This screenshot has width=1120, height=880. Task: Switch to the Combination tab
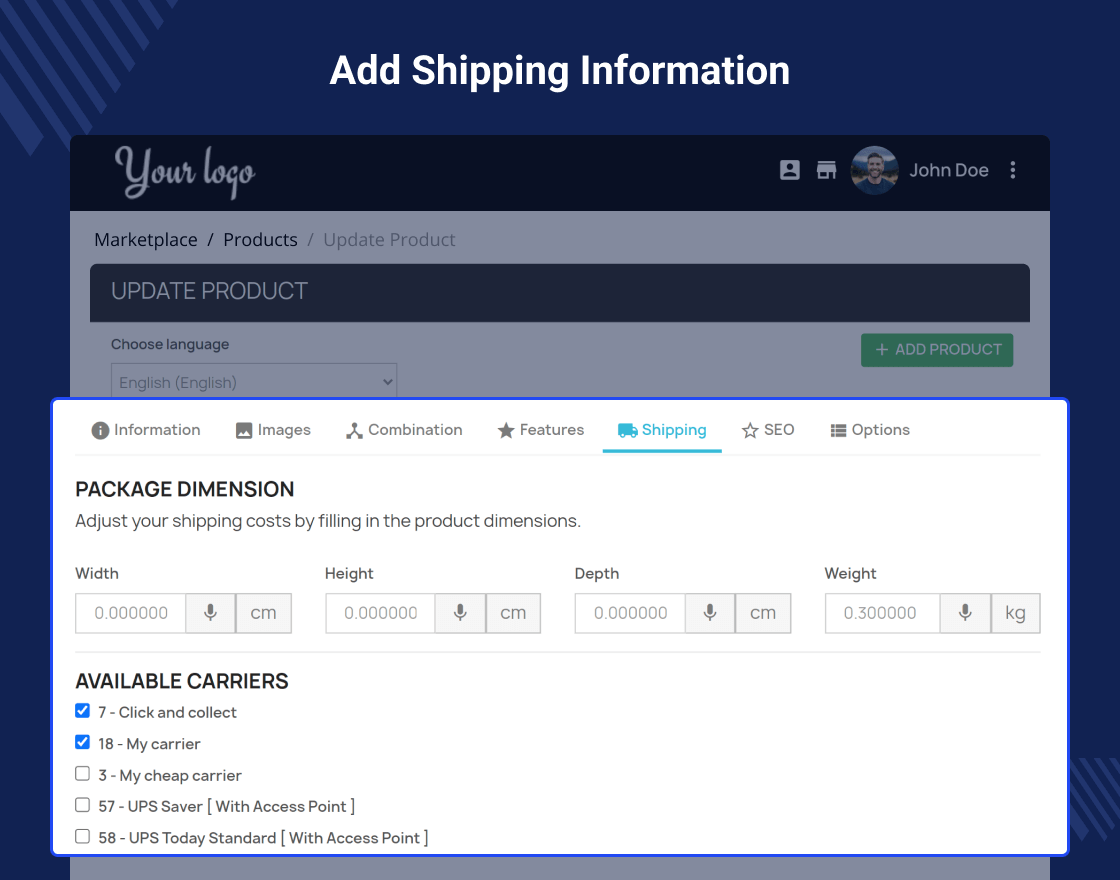click(404, 430)
